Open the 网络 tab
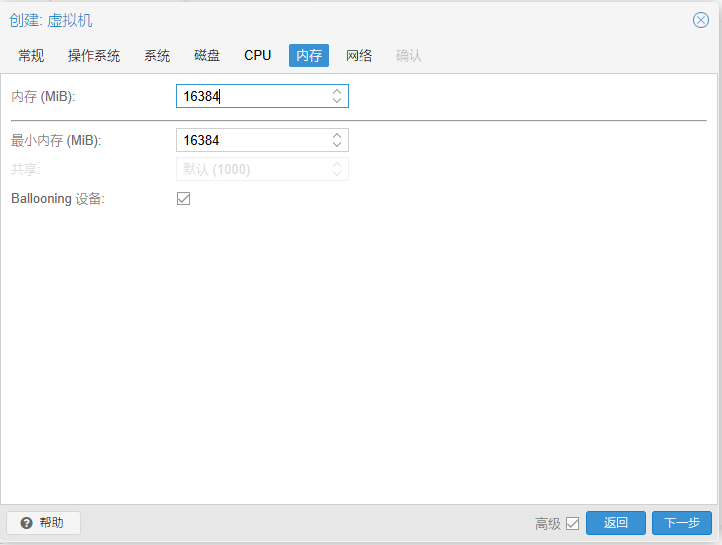Viewport: 722px width, 545px height. pos(359,56)
